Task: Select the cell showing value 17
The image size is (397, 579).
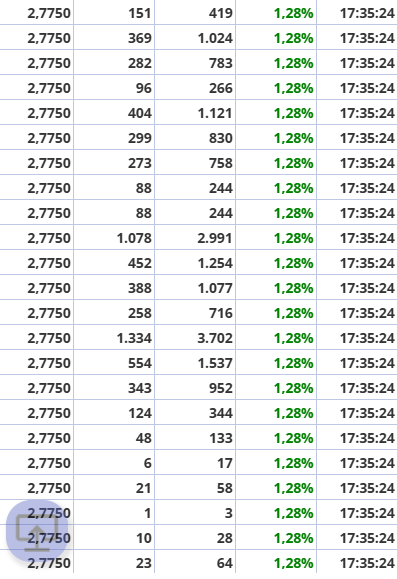Action: click(195, 463)
